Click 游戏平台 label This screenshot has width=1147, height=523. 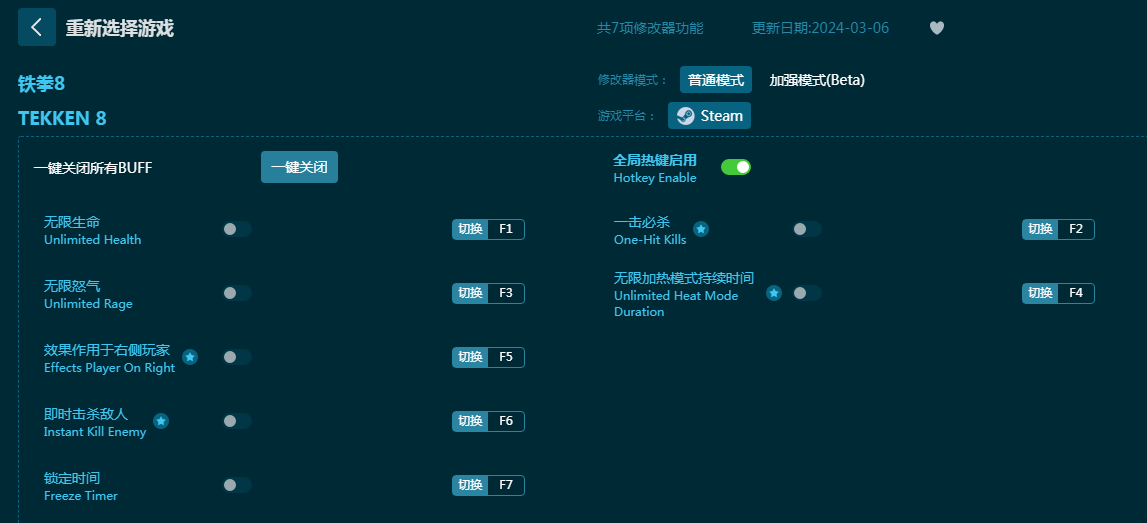[x=628, y=116]
